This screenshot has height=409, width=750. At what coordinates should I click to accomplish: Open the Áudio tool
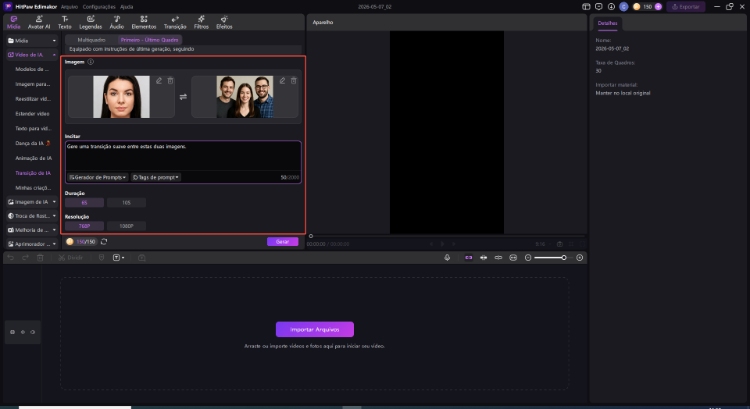[x=117, y=22]
